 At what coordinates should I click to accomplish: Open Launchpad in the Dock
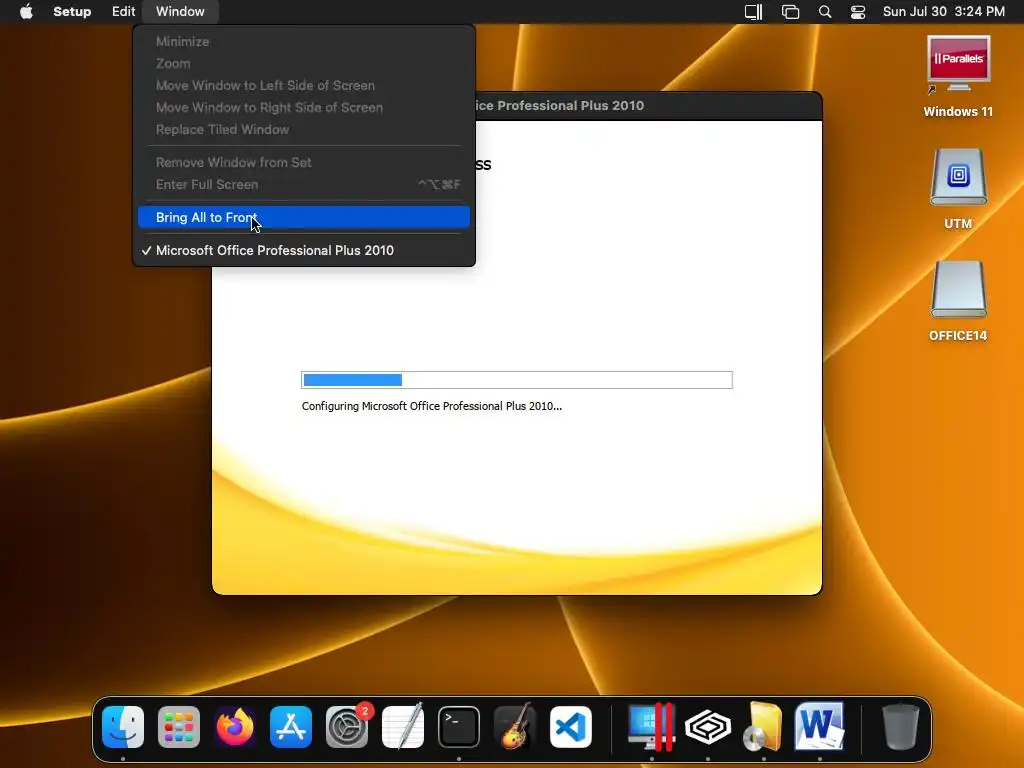179,727
